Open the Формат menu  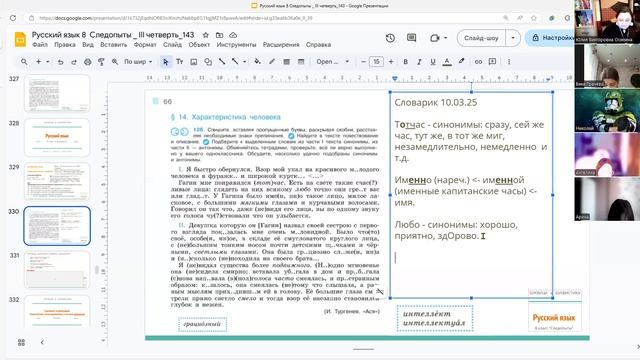coord(145,45)
